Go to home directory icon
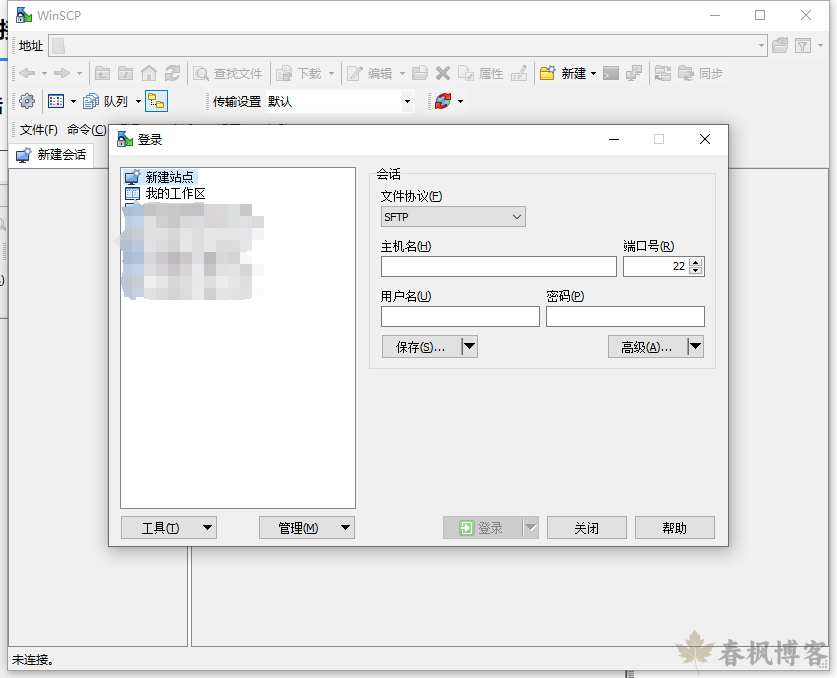 pyautogui.click(x=149, y=73)
